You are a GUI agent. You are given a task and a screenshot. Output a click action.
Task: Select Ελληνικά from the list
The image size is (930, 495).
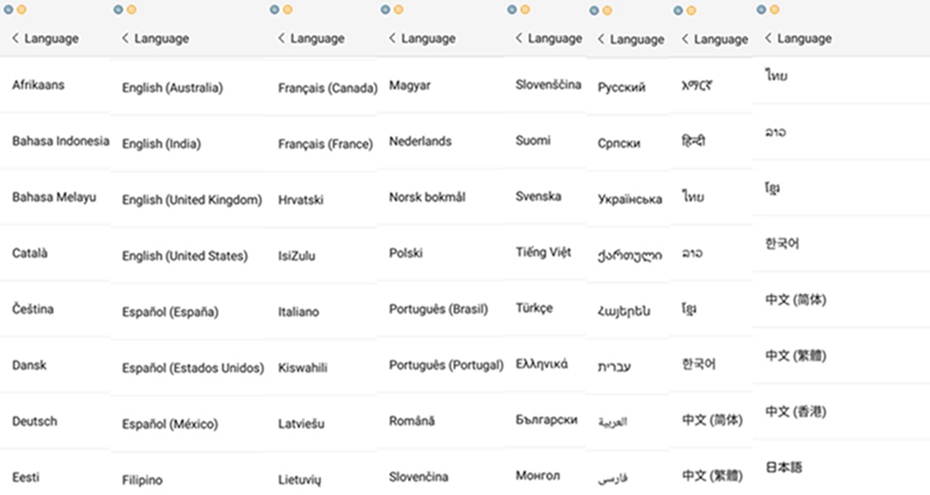tap(541, 364)
